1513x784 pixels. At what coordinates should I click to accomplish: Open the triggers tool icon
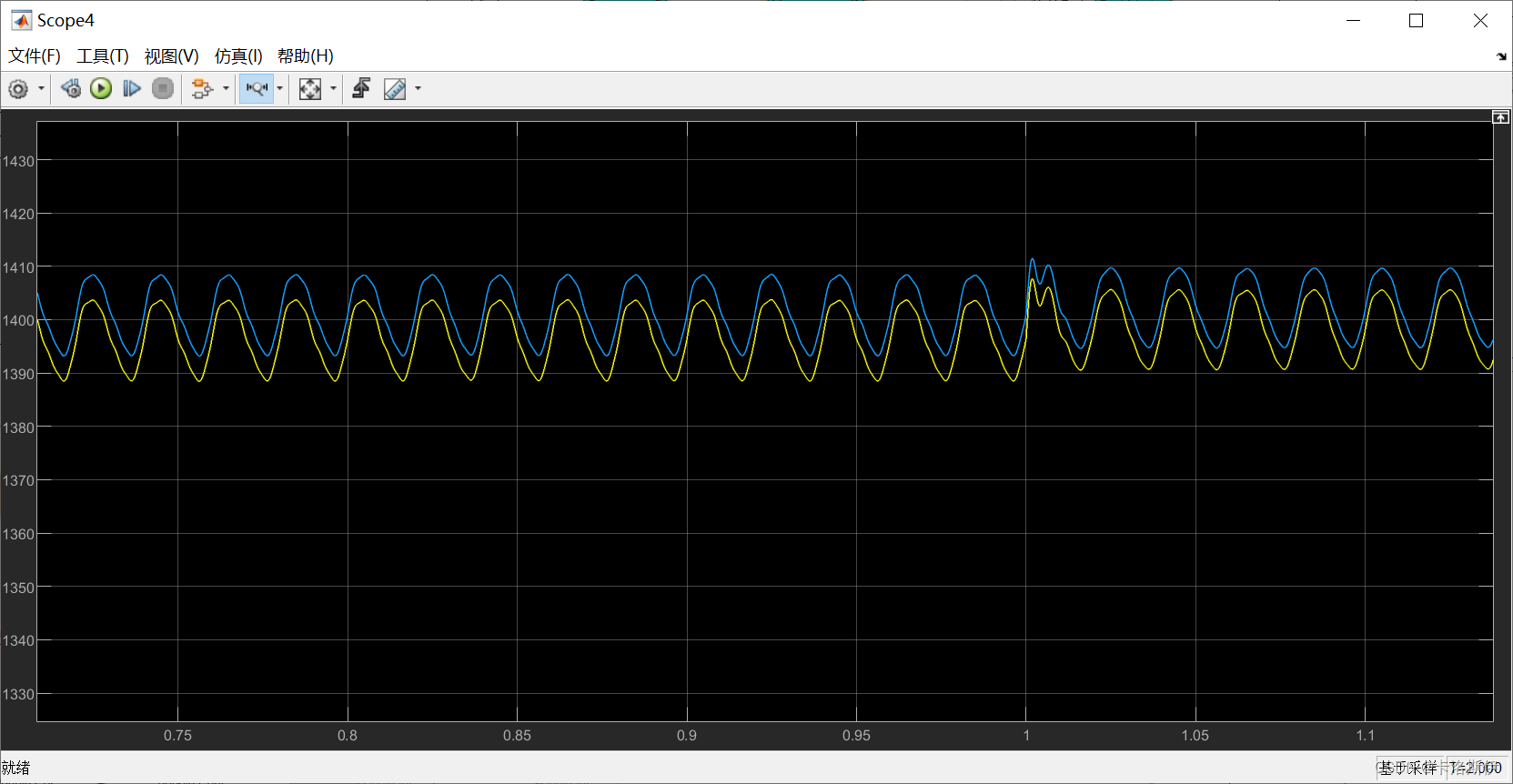(361, 88)
